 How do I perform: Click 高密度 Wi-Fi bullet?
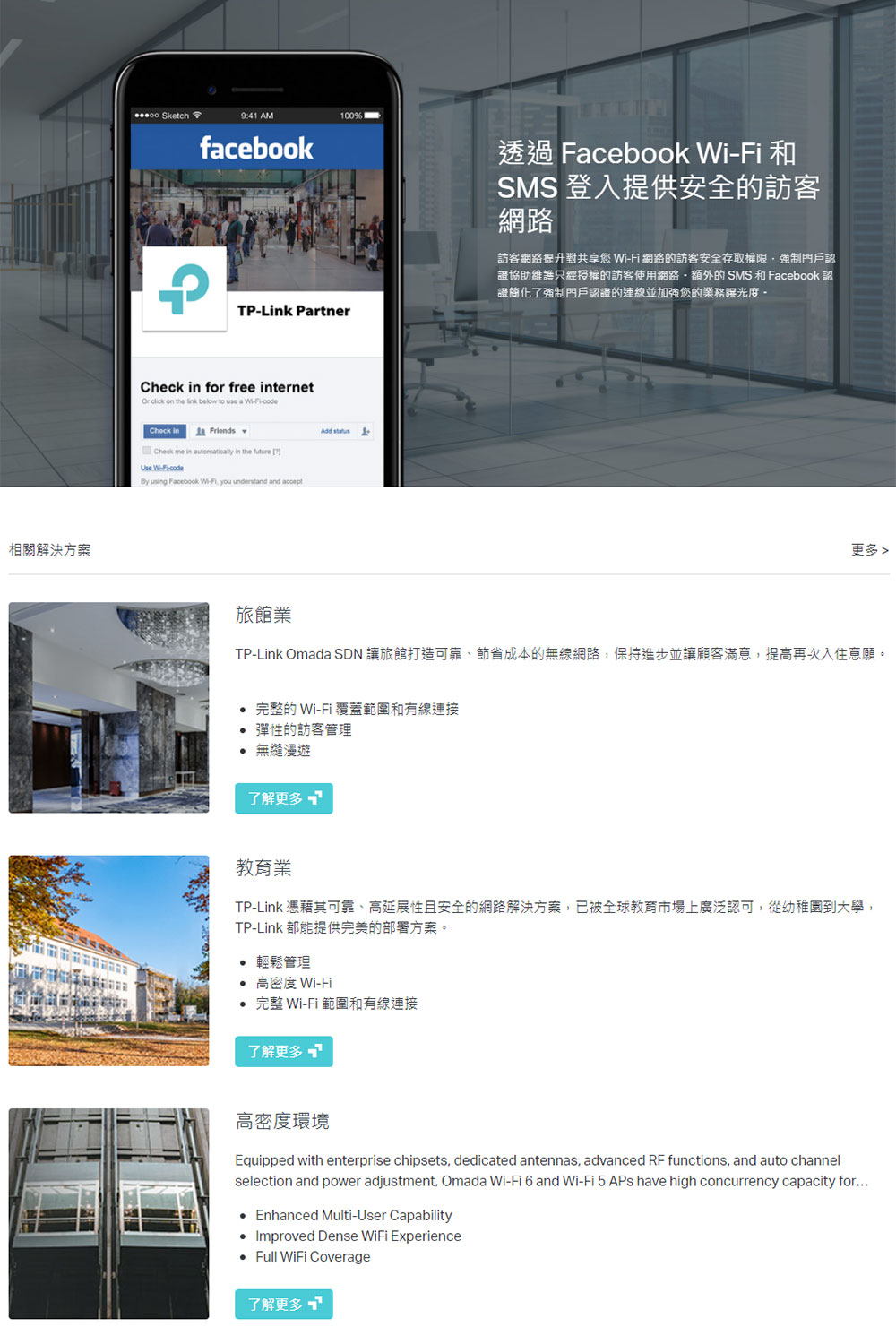pyautogui.click(x=294, y=983)
